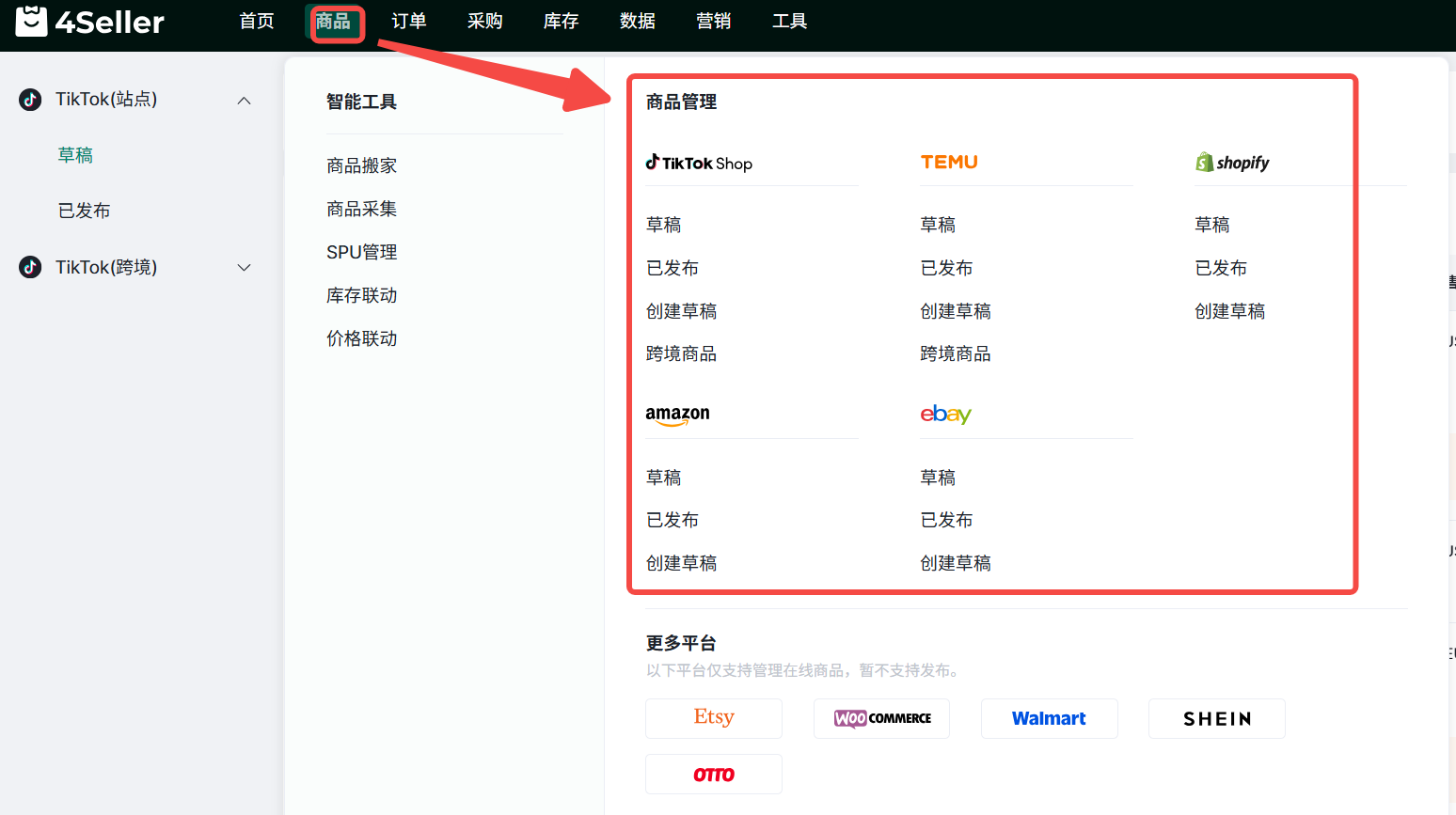
Task: Expand the TikTok(跨境) sidebar section
Action: (x=245, y=268)
